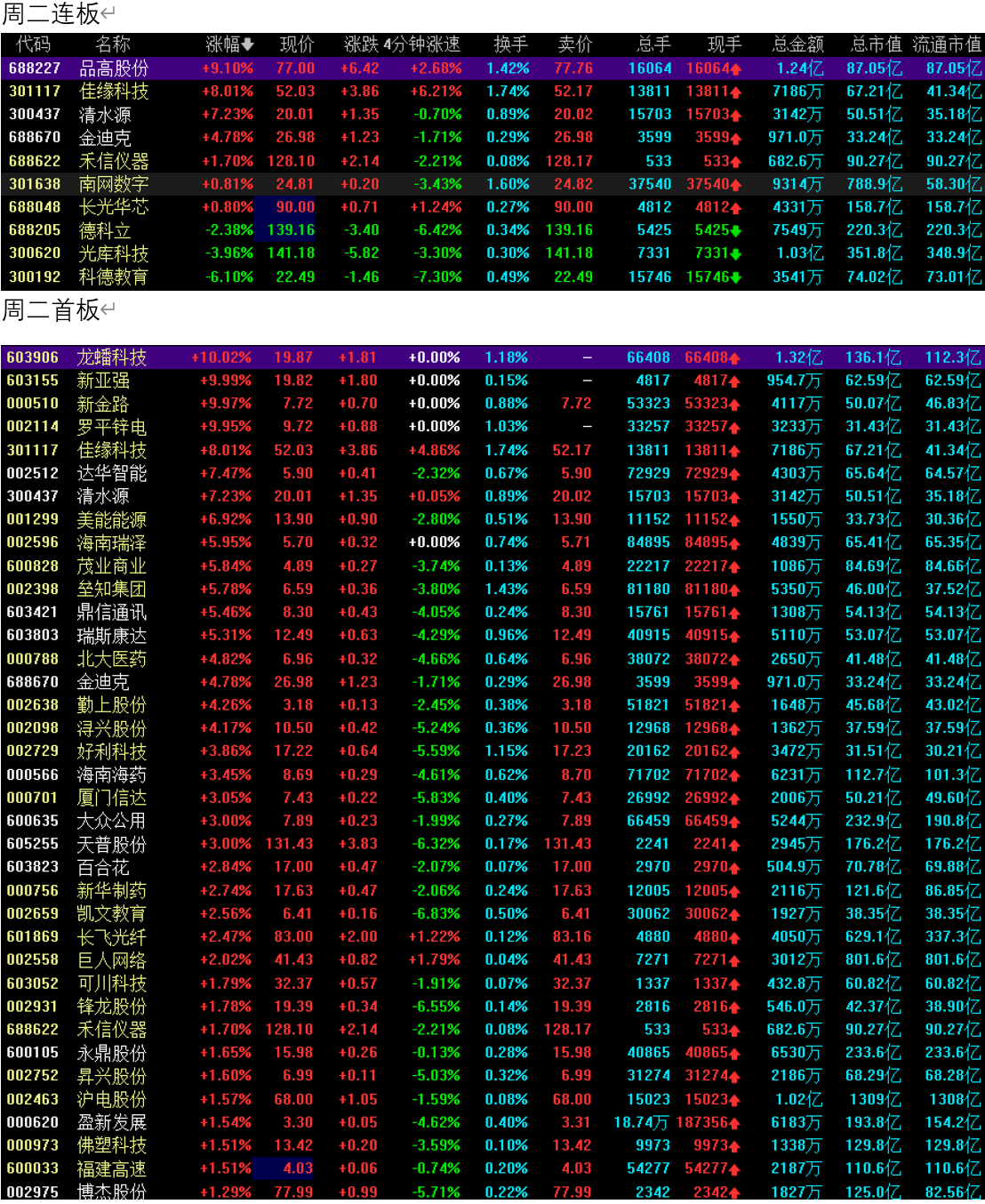
Task: Open stock code 688227
Action: pyautogui.click(x=35, y=68)
